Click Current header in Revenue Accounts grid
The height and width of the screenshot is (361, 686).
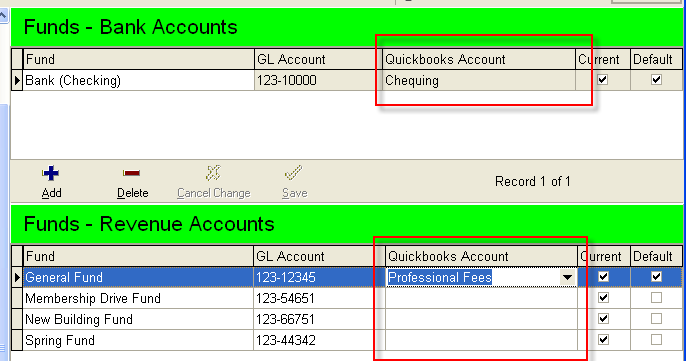(604, 256)
